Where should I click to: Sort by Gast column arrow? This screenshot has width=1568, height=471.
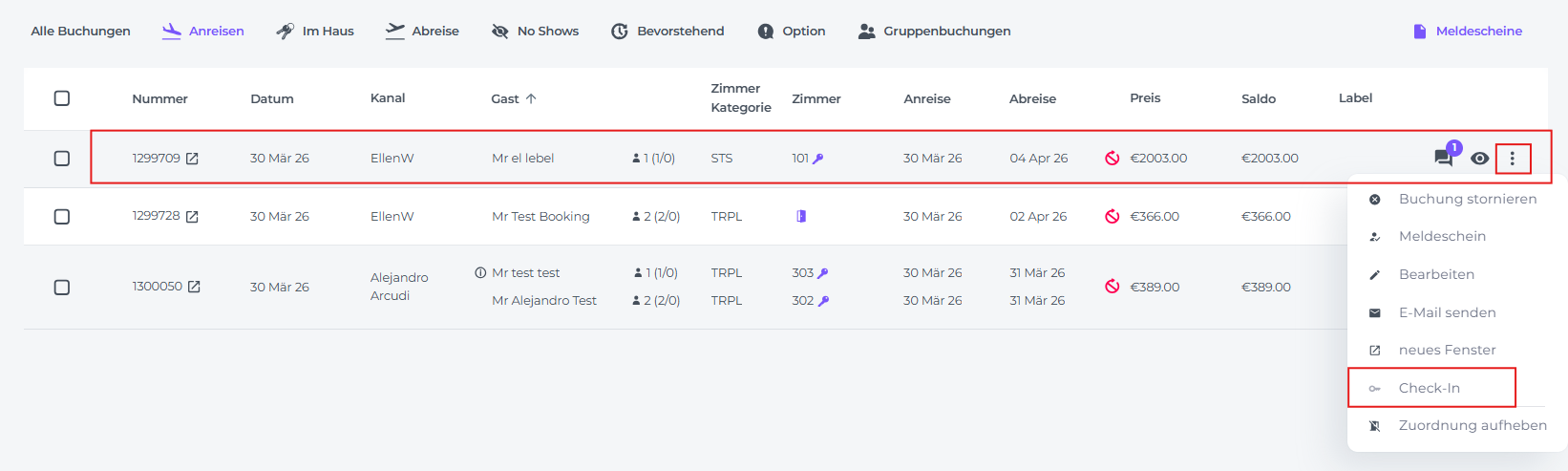(x=531, y=98)
